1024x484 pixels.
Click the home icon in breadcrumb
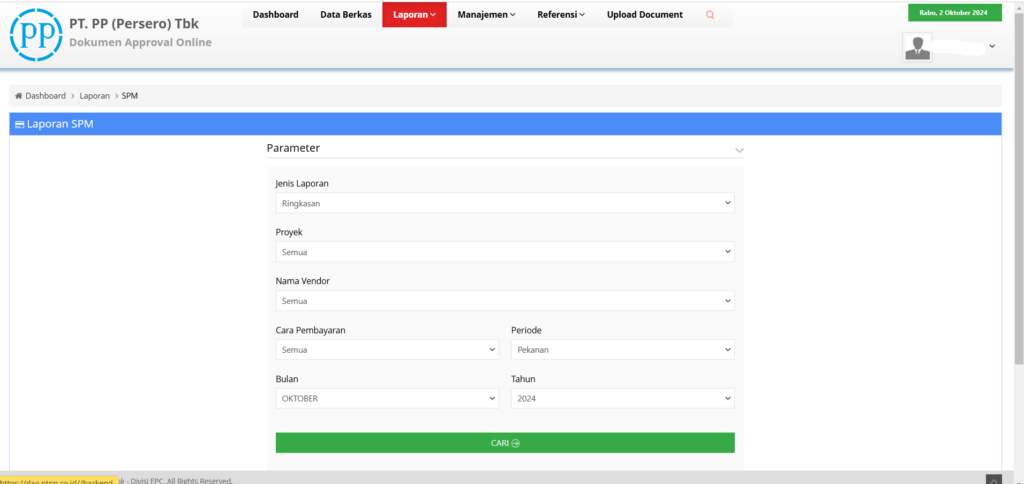18,96
